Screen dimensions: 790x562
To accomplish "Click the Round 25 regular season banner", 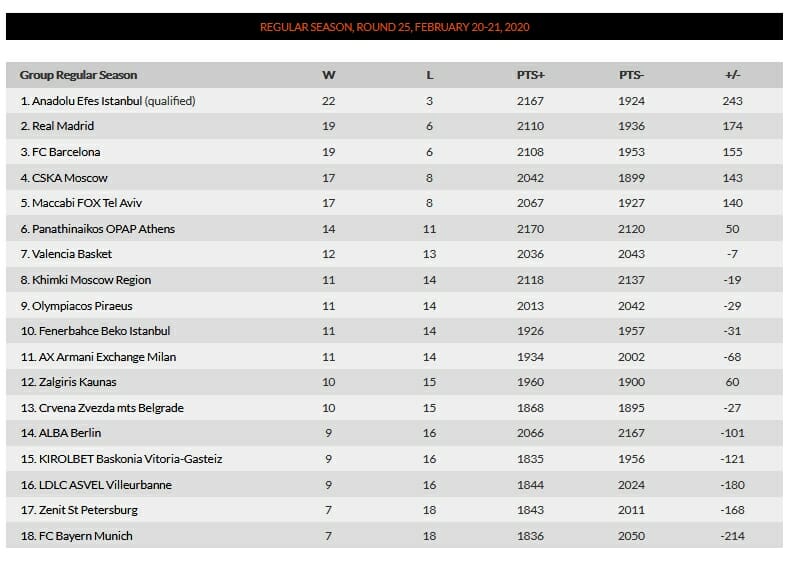I will coord(394,27).
